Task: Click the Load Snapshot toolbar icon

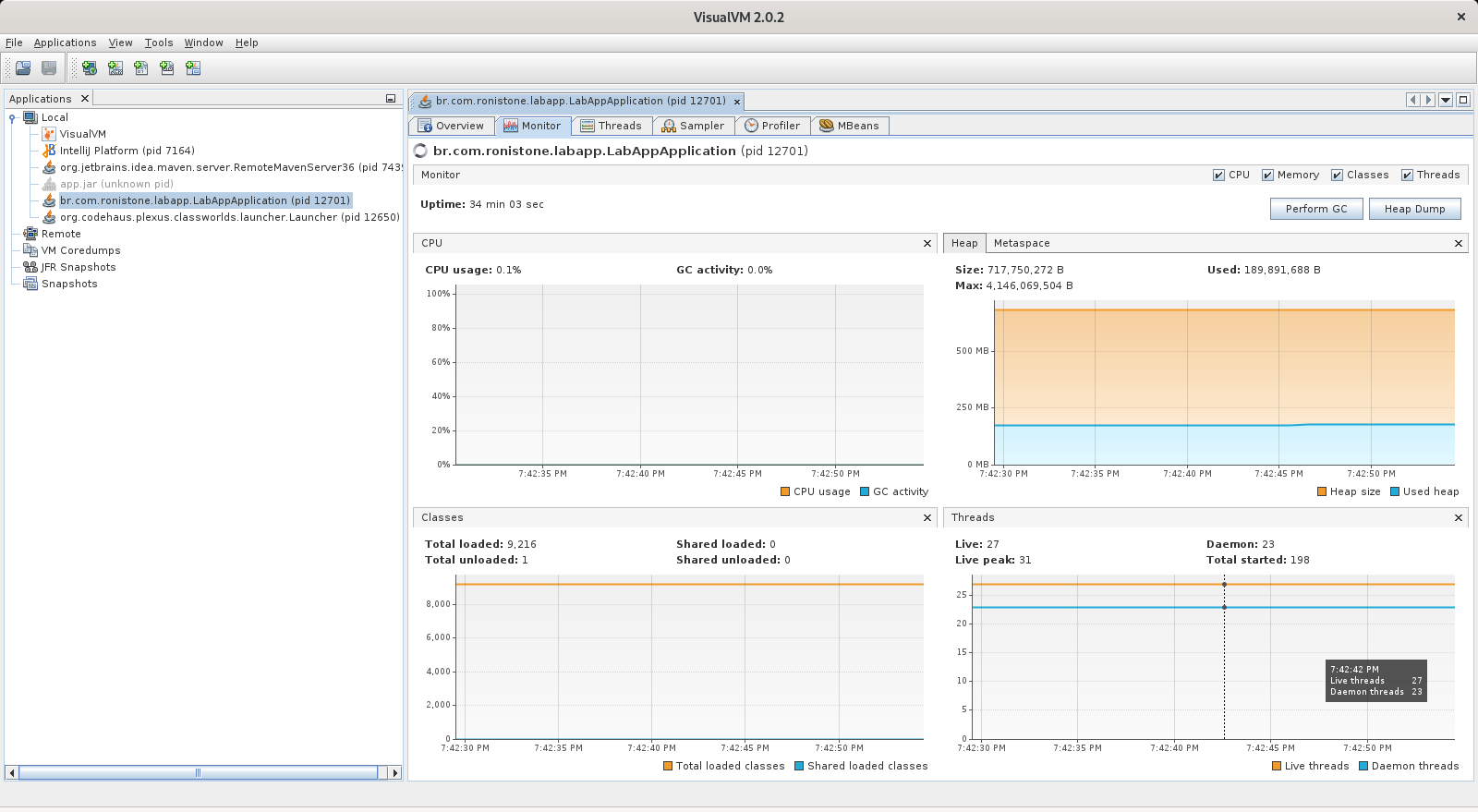Action: [23, 67]
